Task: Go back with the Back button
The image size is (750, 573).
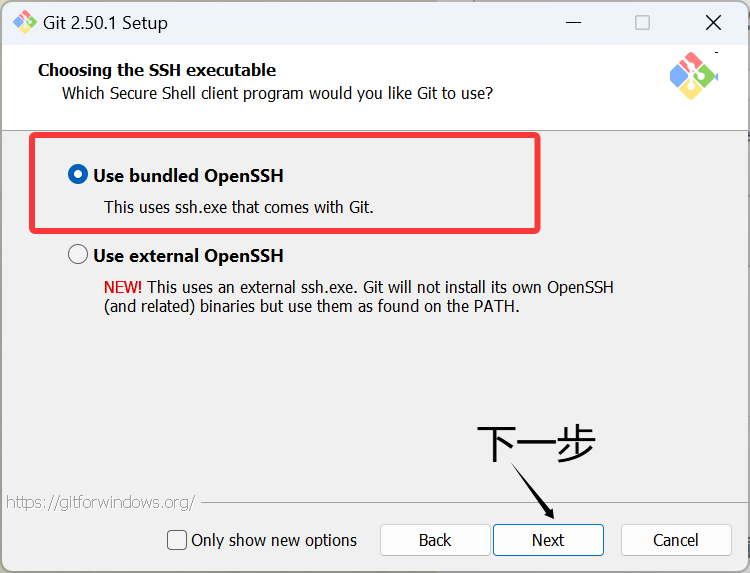Action: (435, 540)
